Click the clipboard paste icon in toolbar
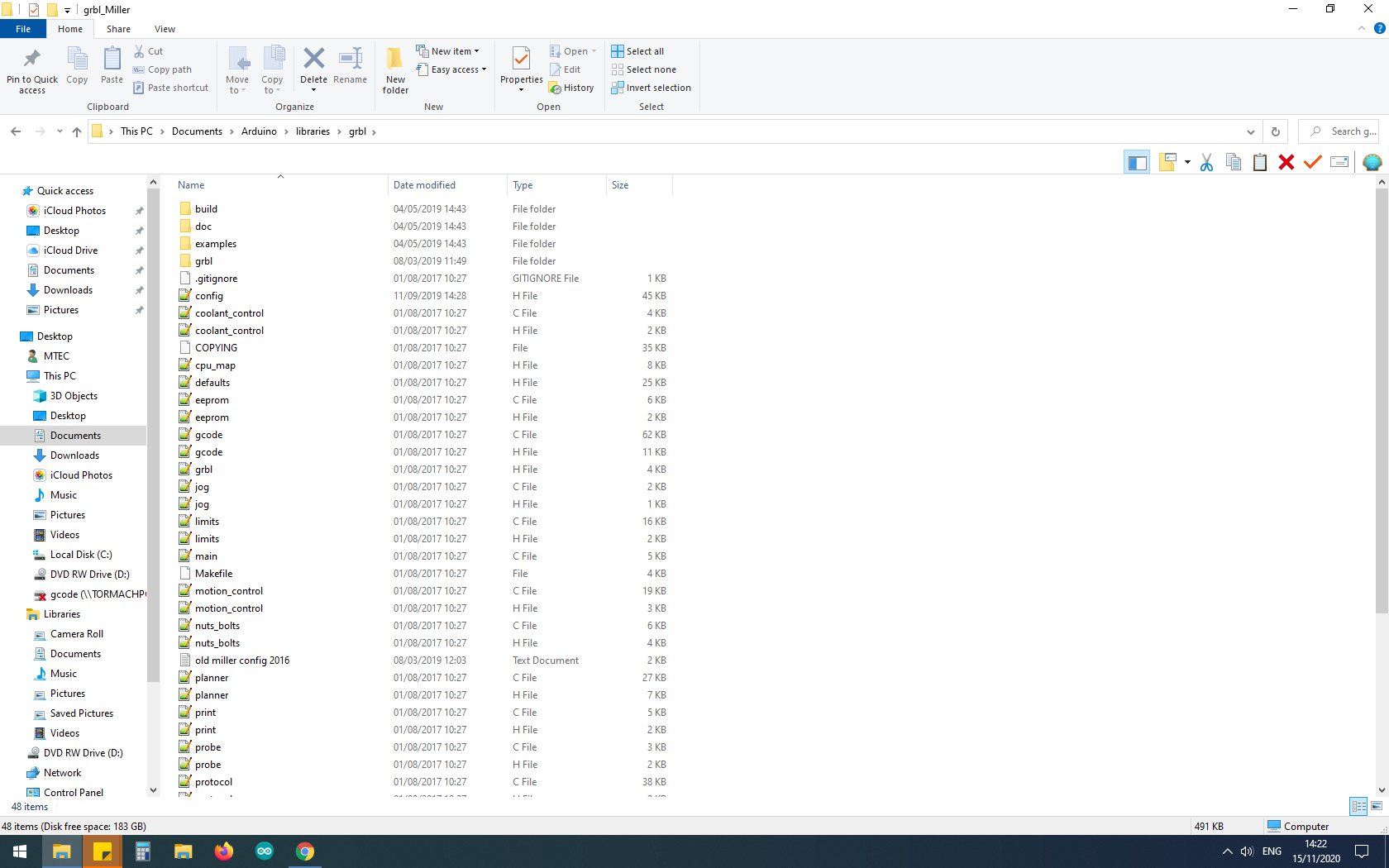Image resolution: width=1389 pixels, height=868 pixels. click(x=1259, y=163)
